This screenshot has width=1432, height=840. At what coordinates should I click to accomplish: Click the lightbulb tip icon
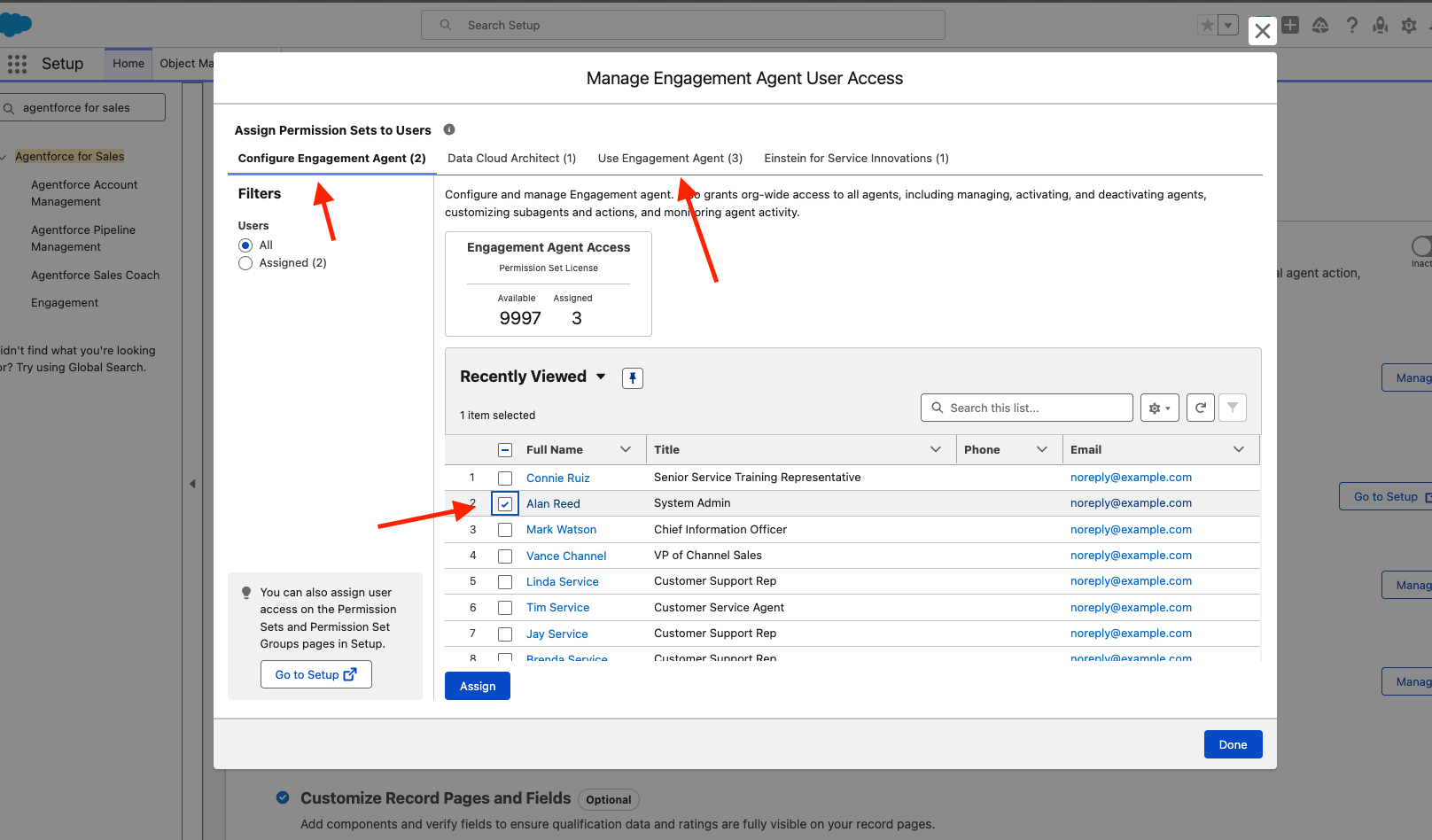[x=246, y=593]
